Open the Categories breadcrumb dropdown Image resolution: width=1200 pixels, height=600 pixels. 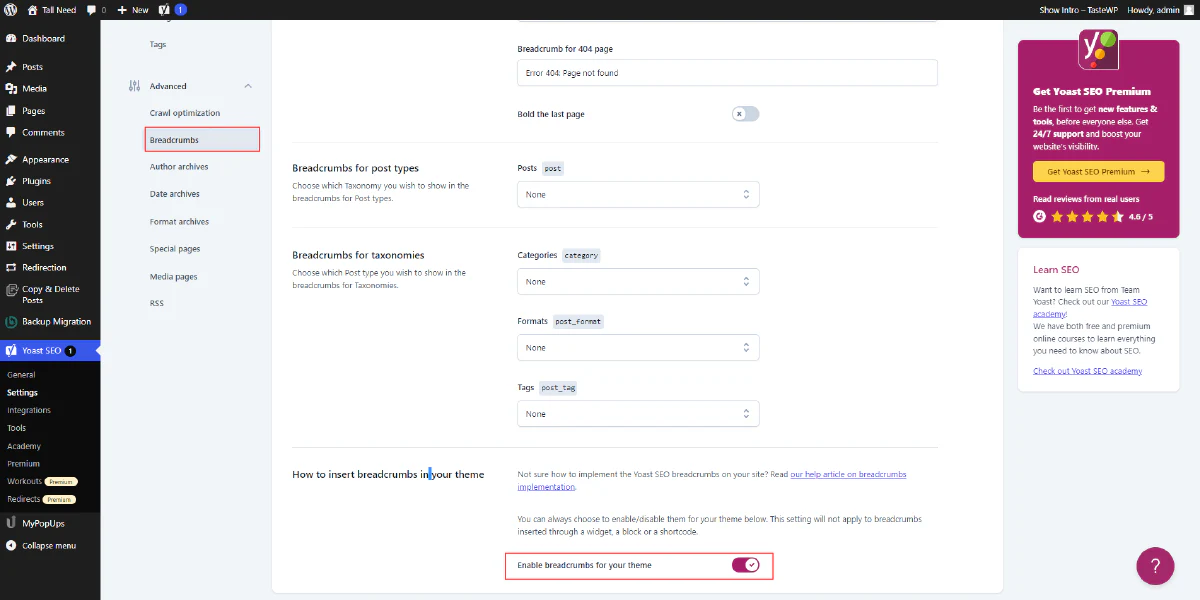637,281
